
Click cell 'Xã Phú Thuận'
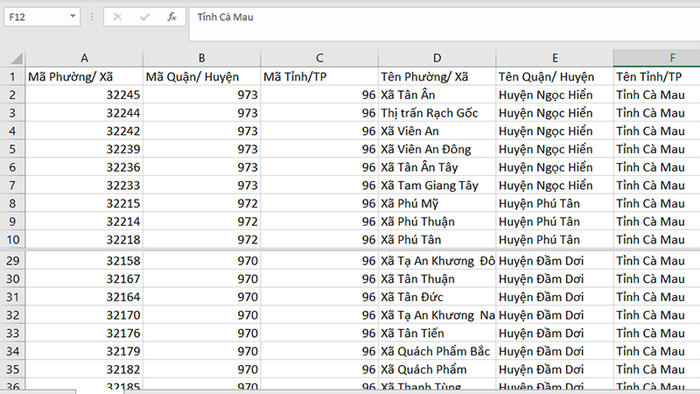[x=437, y=222]
